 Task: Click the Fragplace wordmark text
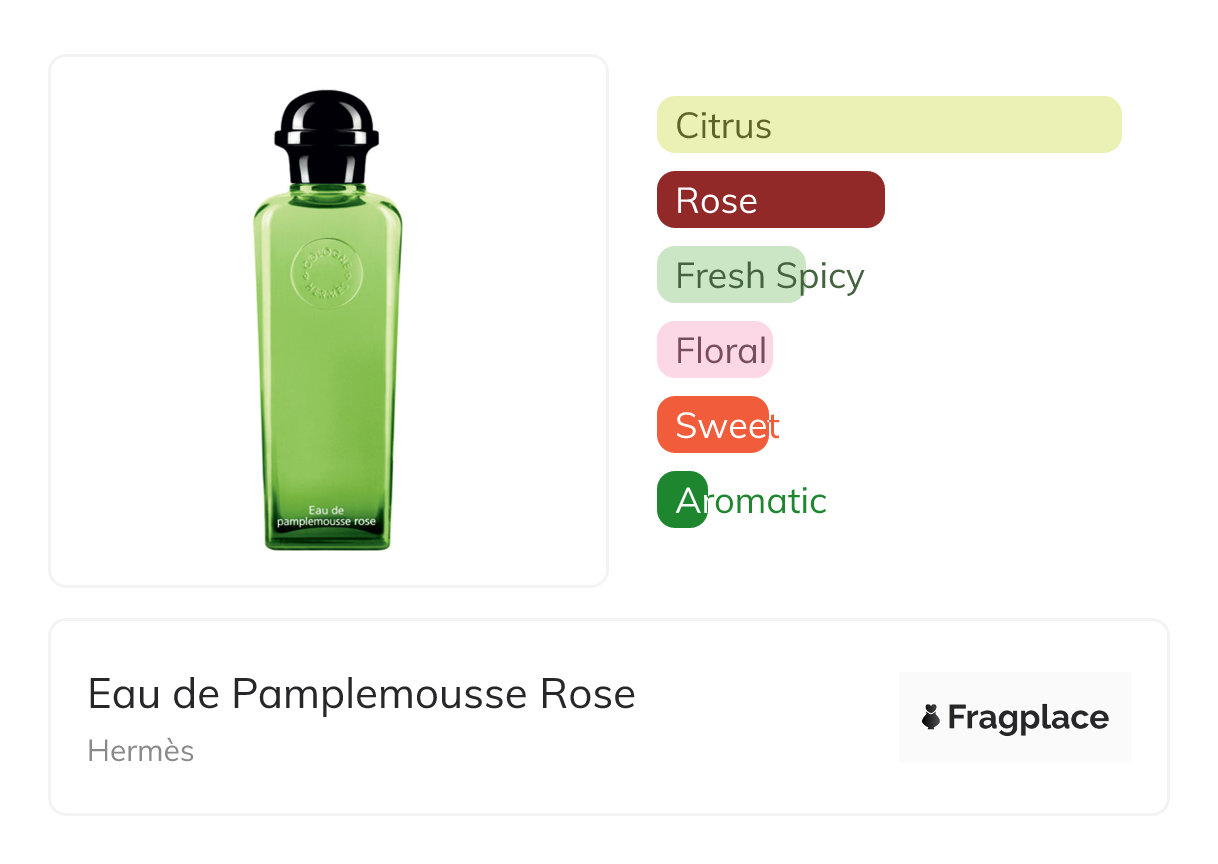[1028, 717]
